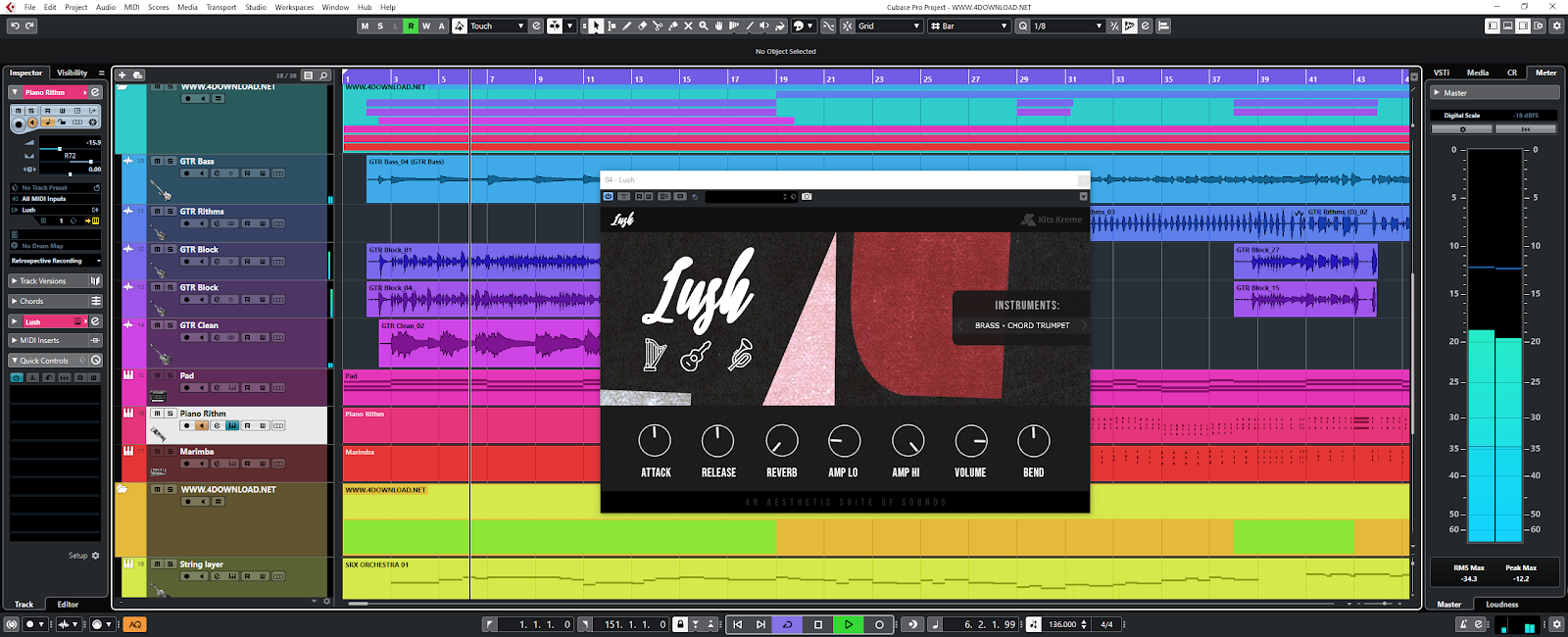Select the Erase tool
This screenshot has height=637, width=1568.
[x=642, y=26]
